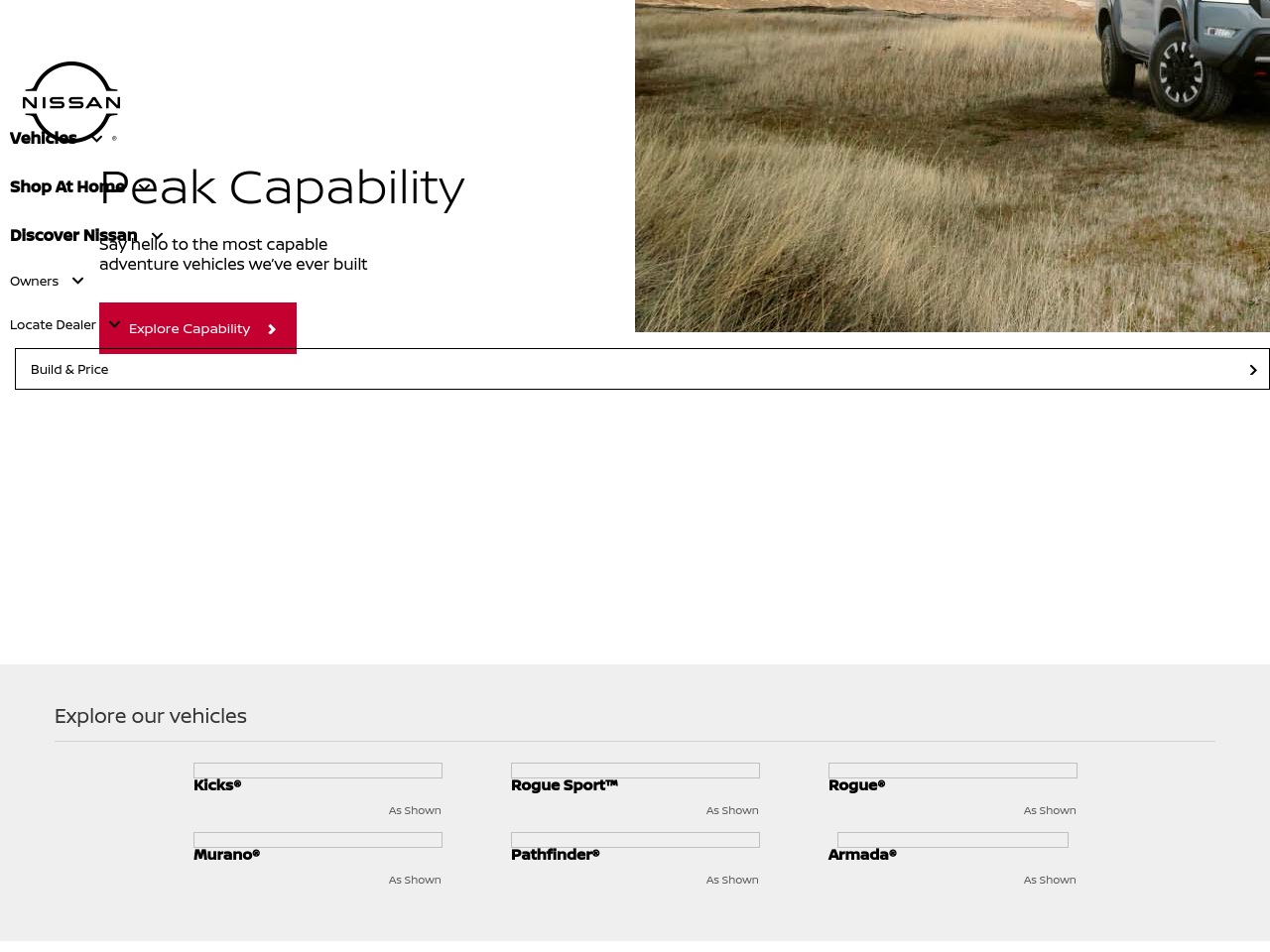
Task: Click "adventure vehicles we've ever built" text
Action: [233, 264]
